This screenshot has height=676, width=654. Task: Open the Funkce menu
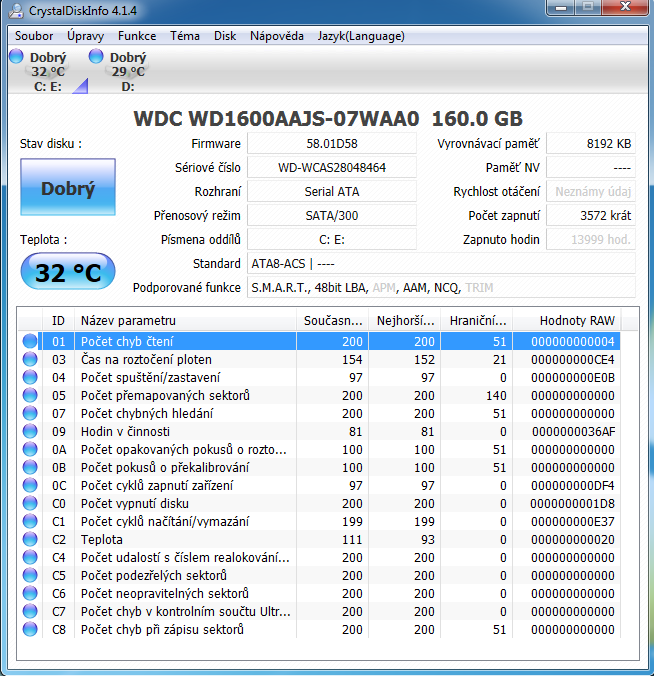tap(137, 36)
